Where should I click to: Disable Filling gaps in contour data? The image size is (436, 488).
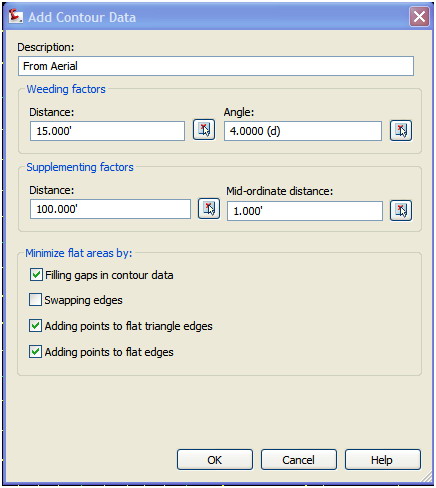[x=36, y=275]
